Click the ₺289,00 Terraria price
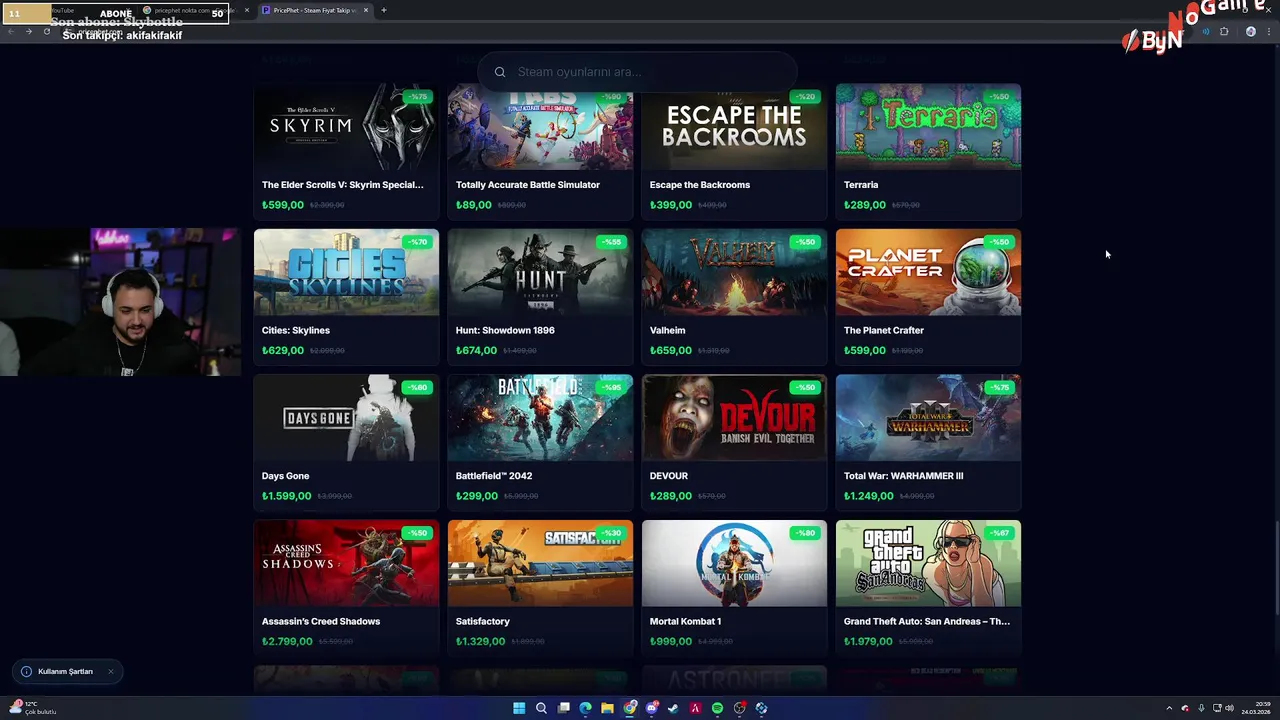Screen dimensions: 1280x720 865,205
